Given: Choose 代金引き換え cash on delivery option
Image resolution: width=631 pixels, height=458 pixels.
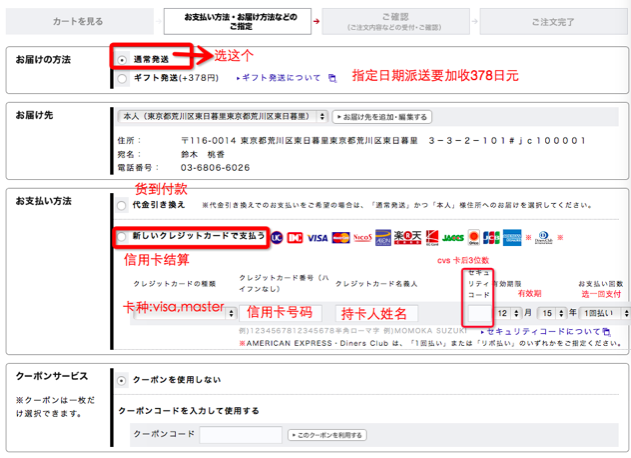Looking at the screenshot, I should click(122, 204).
